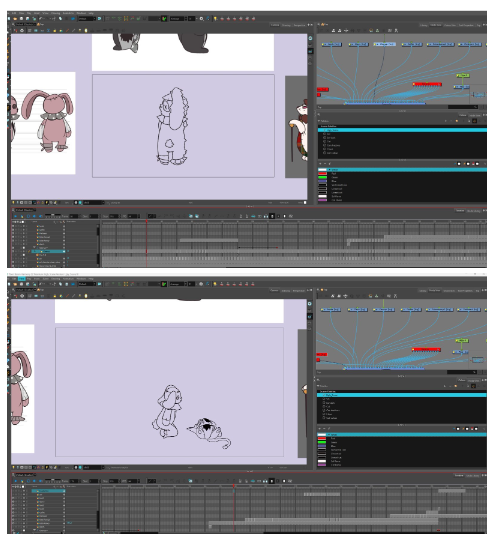500x547 pixels.
Task: Switch to the Camera tab in upper view
Action: click(x=275, y=25)
